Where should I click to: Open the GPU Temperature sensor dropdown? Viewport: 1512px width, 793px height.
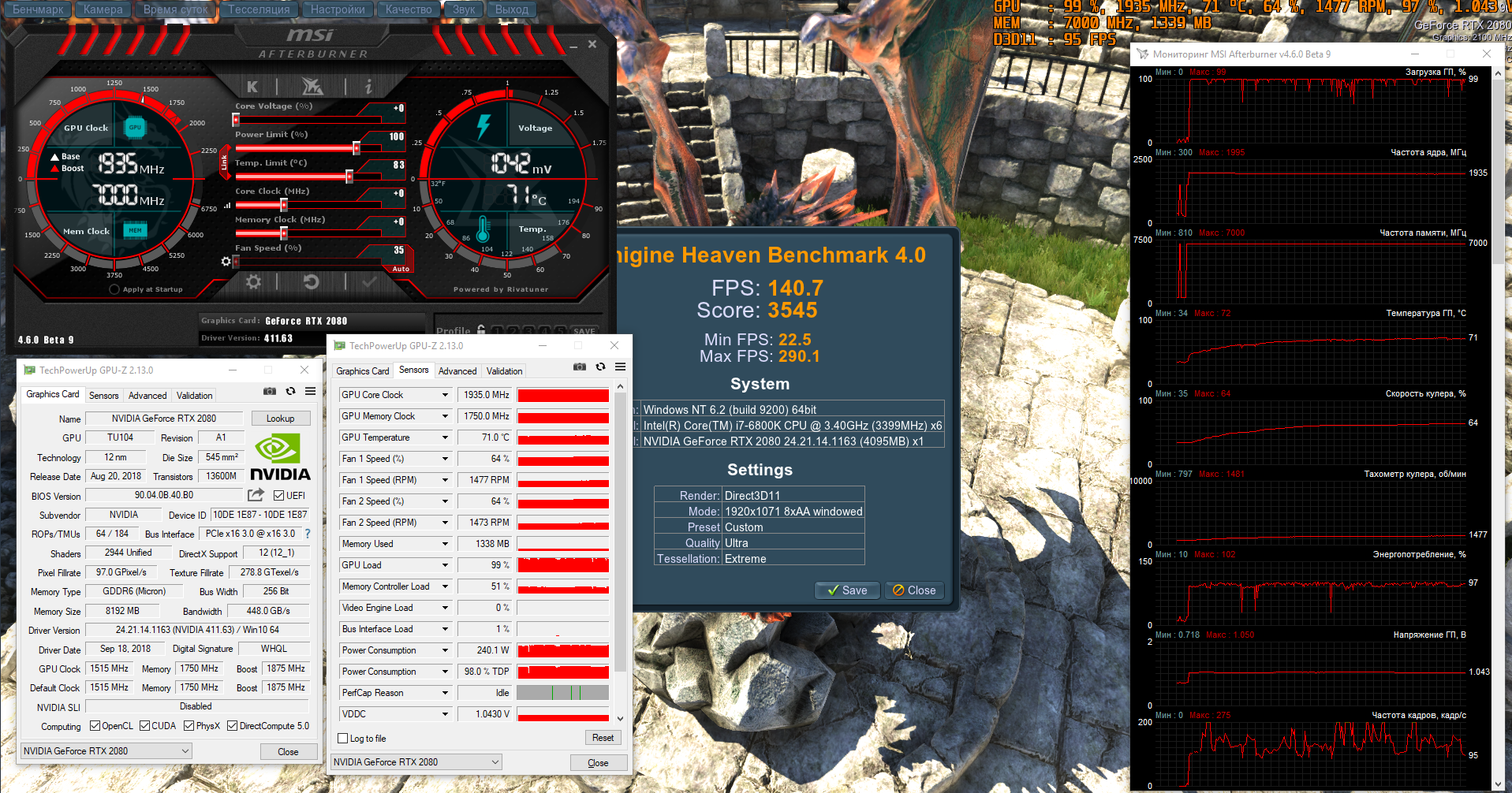coord(445,437)
